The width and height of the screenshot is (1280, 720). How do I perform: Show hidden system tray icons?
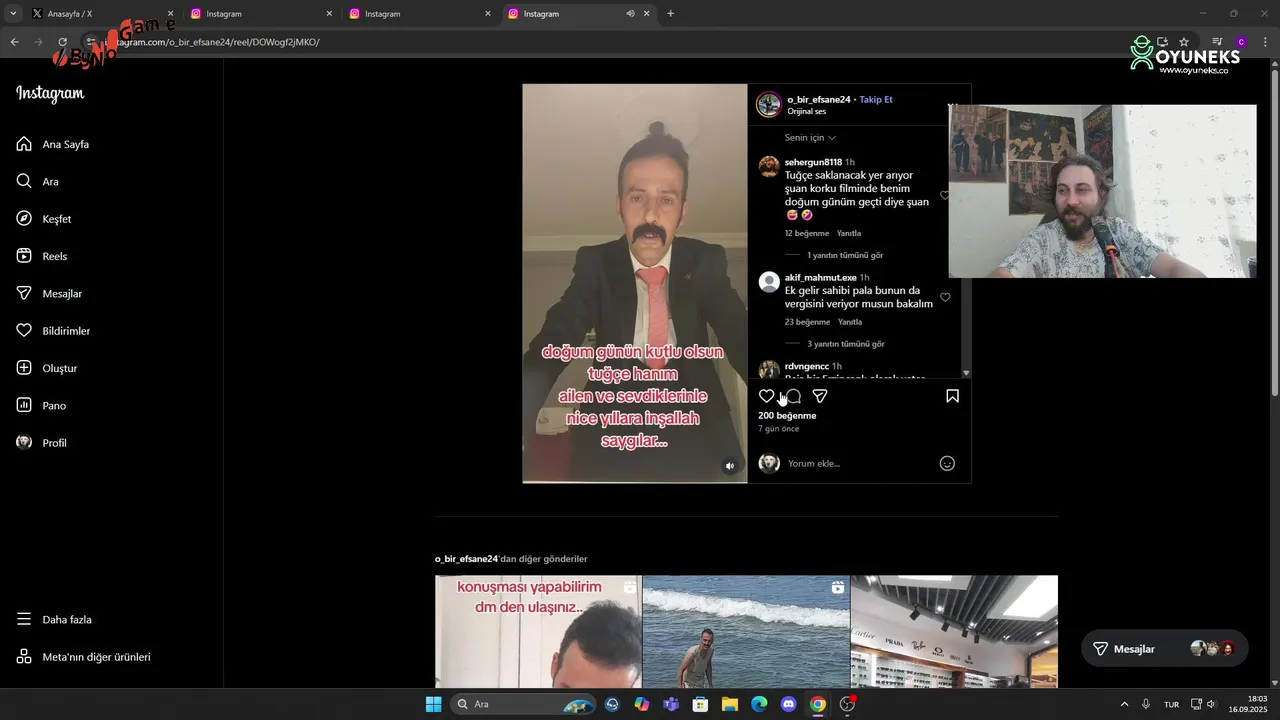pyautogui.click(x=1124, y=704)
